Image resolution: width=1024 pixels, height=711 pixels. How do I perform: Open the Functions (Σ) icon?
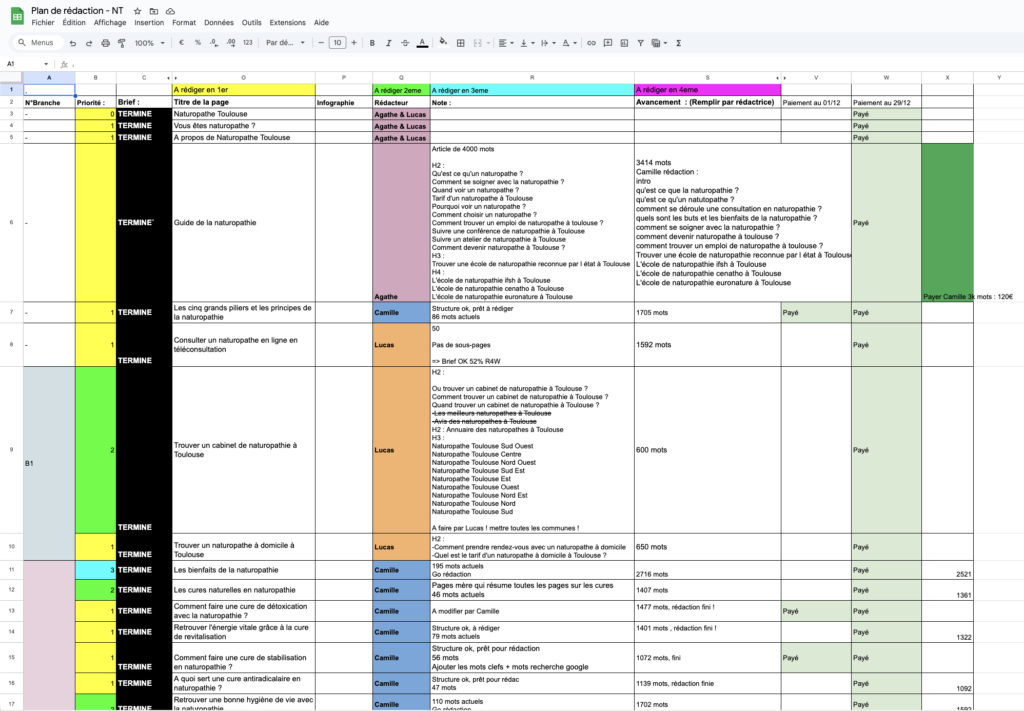[x=678, y=43]
